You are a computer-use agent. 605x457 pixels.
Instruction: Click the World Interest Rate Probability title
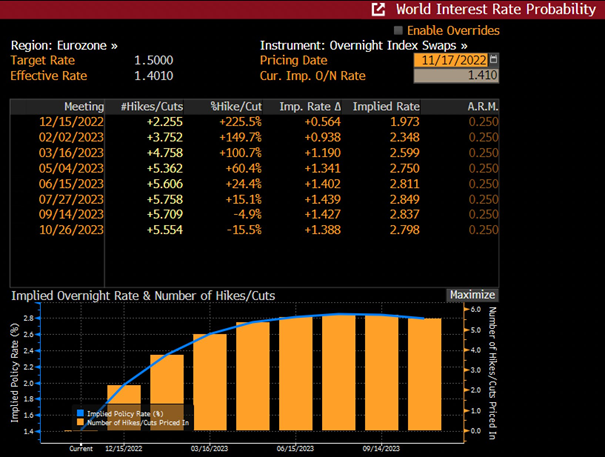(x=496, y=9)
